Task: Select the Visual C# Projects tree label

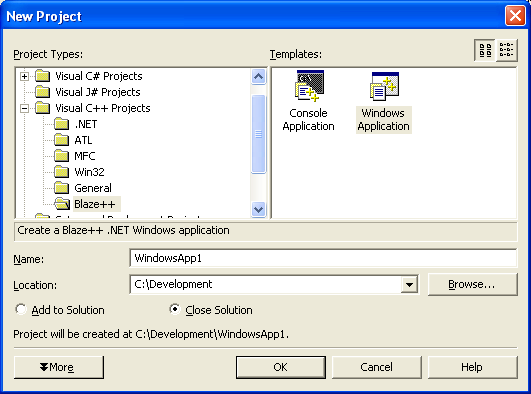Action: 99,76
